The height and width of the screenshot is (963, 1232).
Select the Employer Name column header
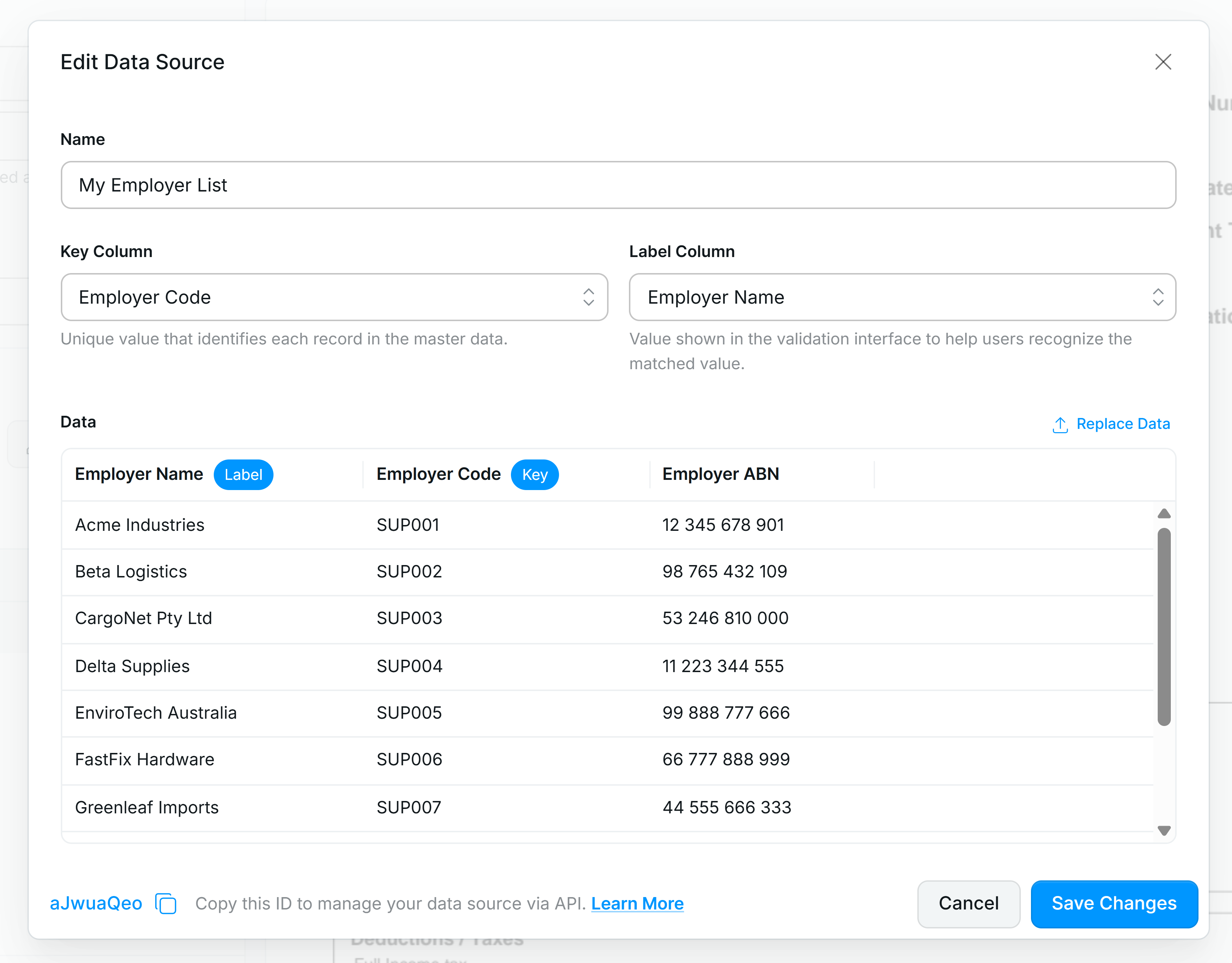click(x=139, y=474)
